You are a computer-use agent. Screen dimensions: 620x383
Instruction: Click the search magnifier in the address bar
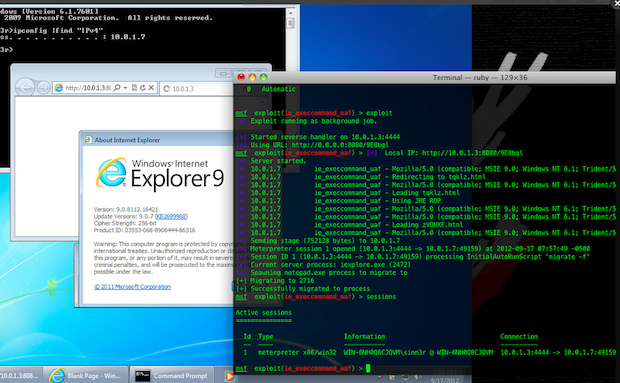(117, 88)
